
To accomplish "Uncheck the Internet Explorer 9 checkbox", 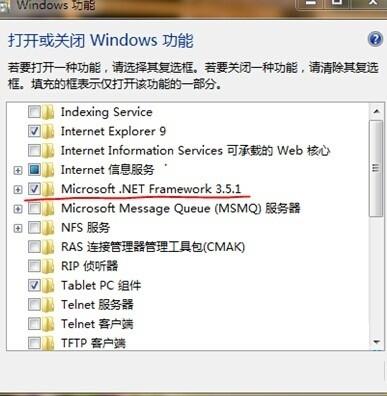I will point(34,131).
